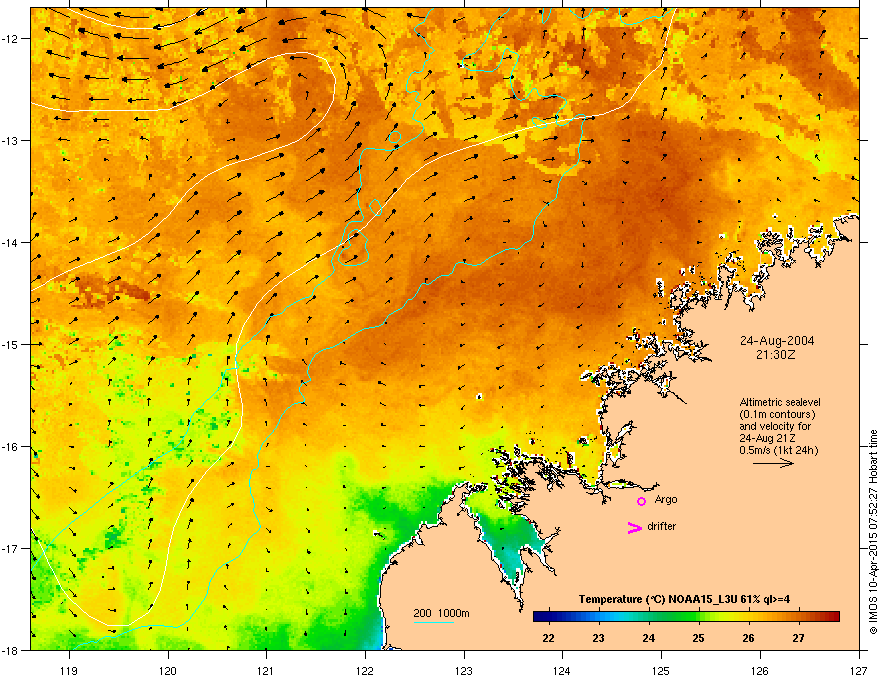Click the IMOS Hobart time vertical credit text
The image size is (880, 680).
tap(873, 532)
